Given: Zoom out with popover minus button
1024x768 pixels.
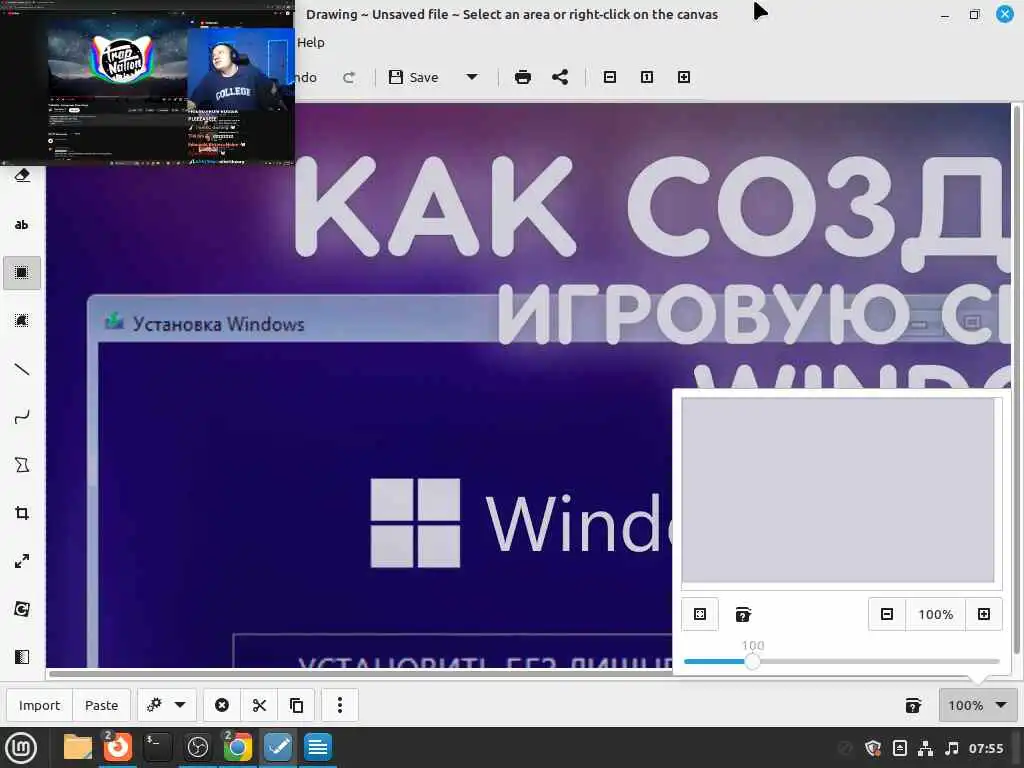Looking at the screenshot, I should tap(887, 615).
